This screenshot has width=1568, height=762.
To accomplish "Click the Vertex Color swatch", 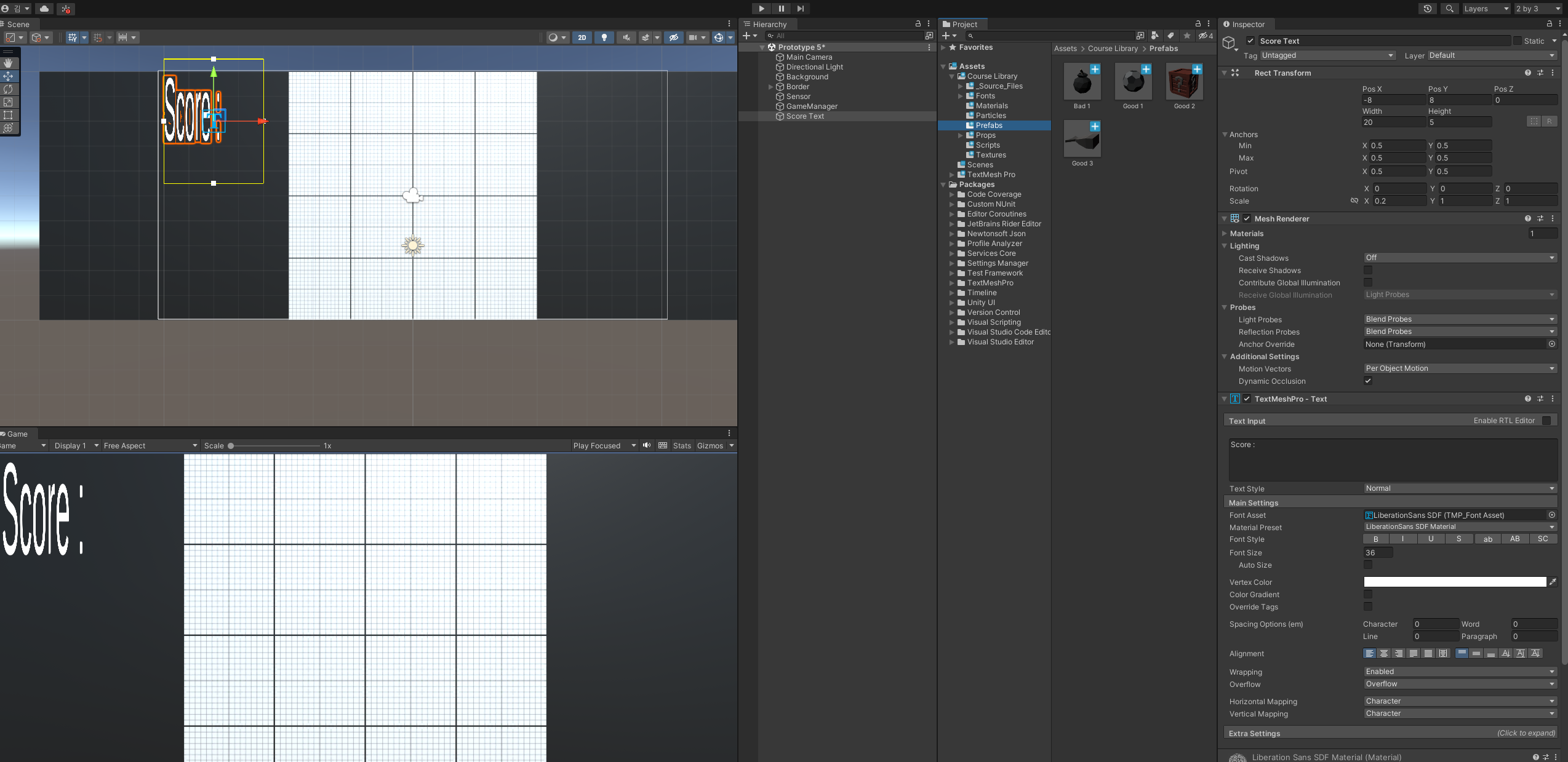I will (x=1455, y=582).
